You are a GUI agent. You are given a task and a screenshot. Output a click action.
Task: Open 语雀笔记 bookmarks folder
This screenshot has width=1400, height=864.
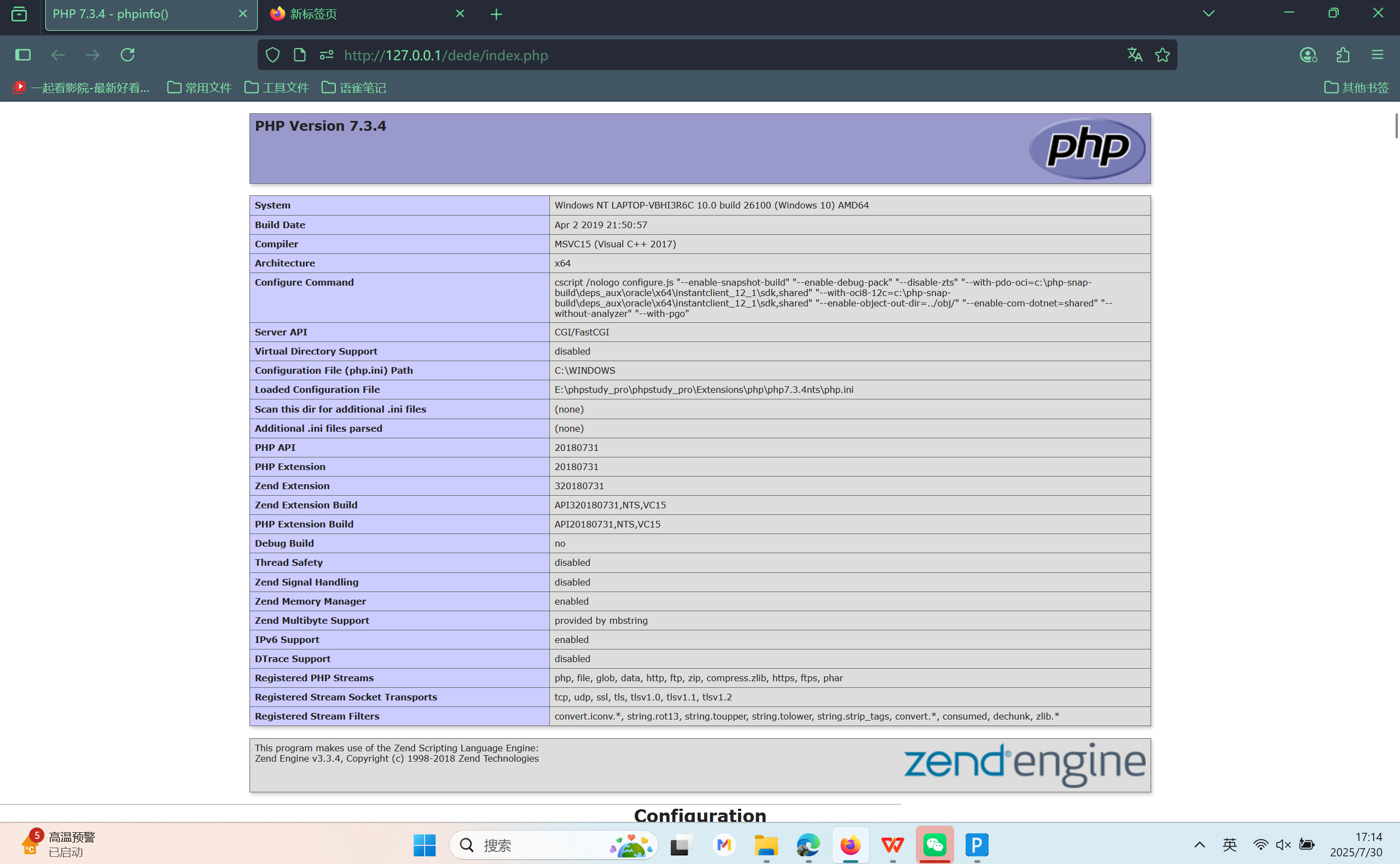point(353,88)
